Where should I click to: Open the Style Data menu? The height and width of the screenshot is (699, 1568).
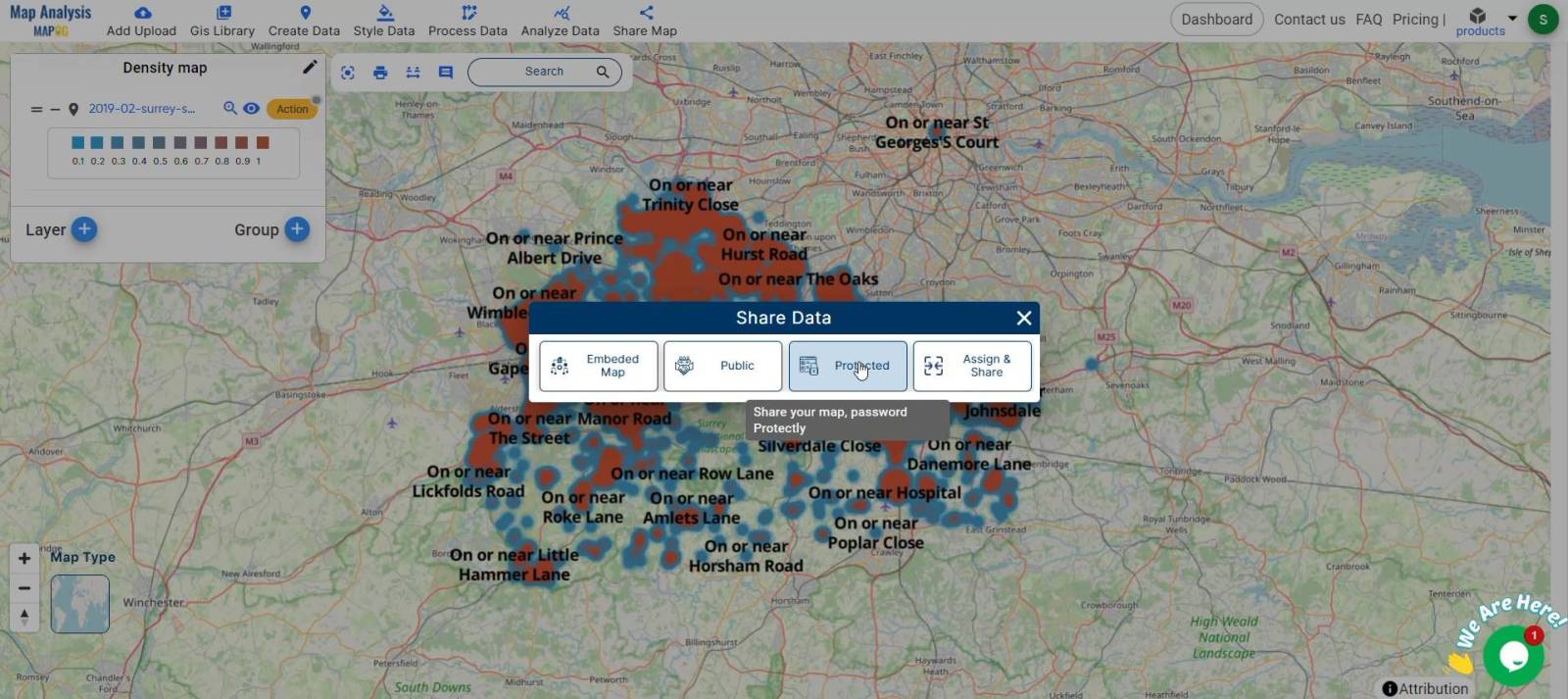384,21
